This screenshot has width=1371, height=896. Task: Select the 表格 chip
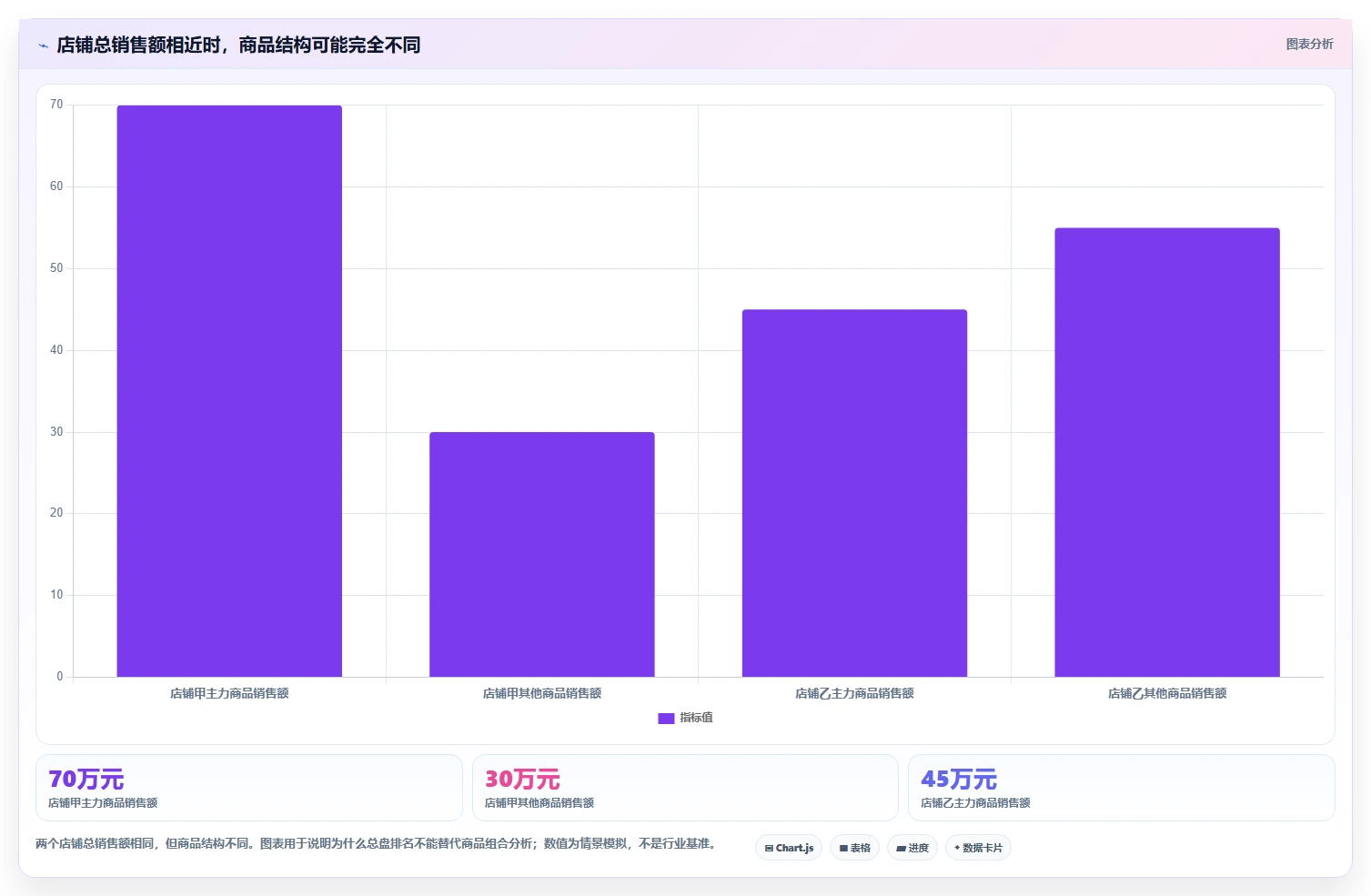(x=854, y=848)
